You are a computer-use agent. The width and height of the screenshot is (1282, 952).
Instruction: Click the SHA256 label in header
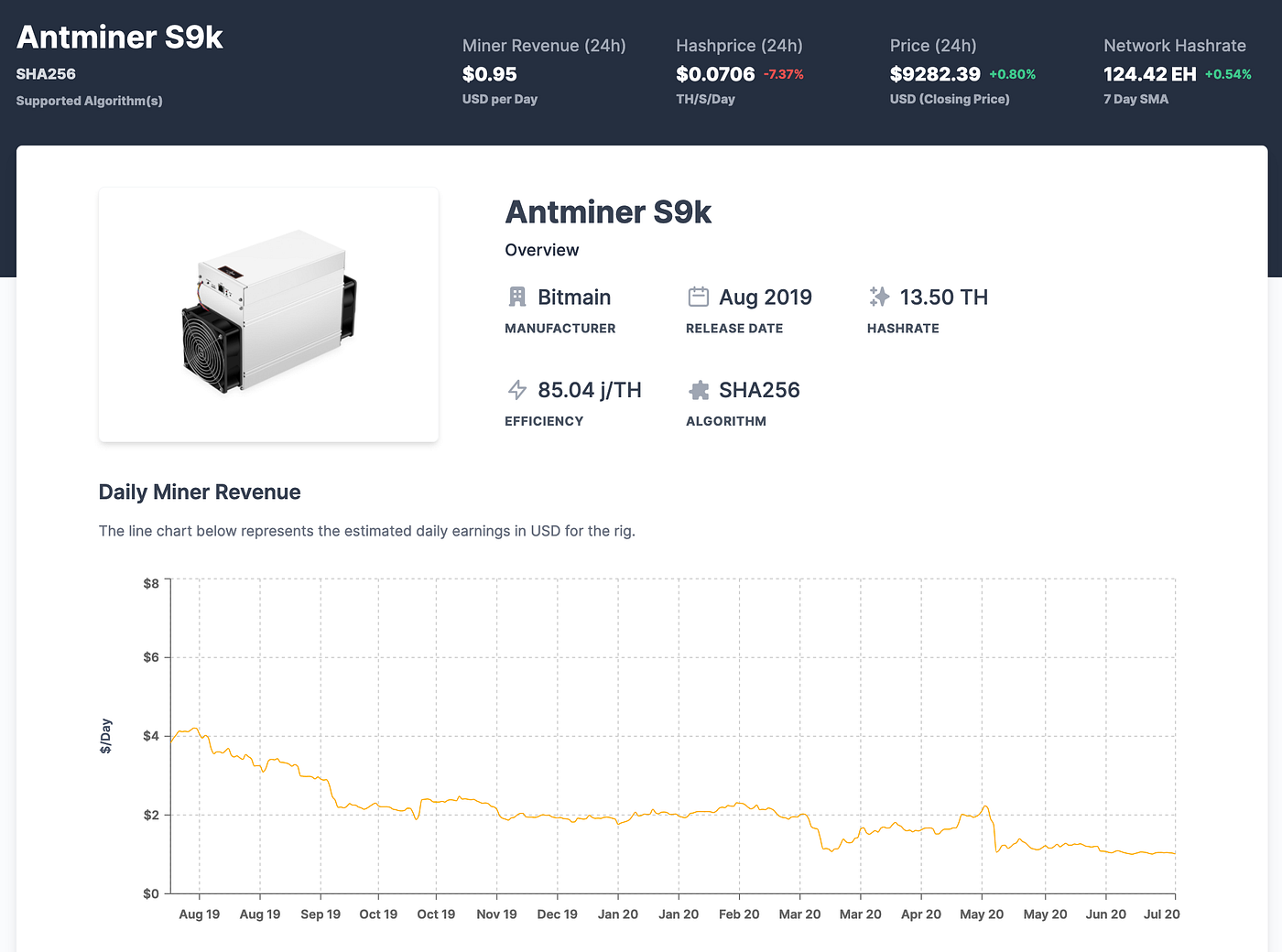pyautogui.click(x=46, y=74)
